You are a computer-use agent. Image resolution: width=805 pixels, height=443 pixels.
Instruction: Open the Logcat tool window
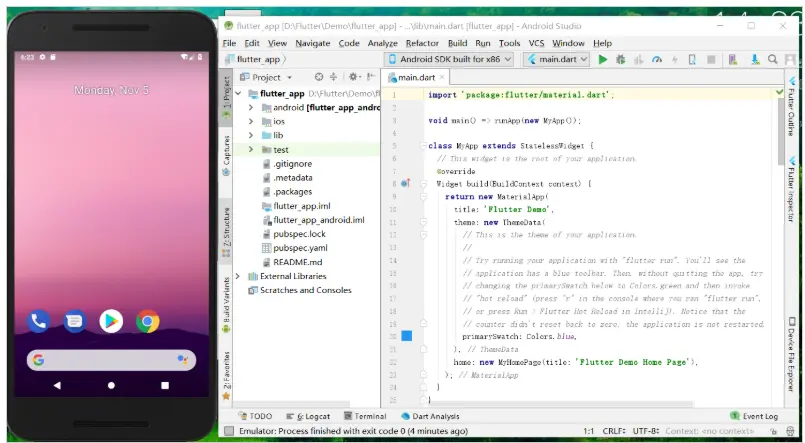(x=308, y=416)
